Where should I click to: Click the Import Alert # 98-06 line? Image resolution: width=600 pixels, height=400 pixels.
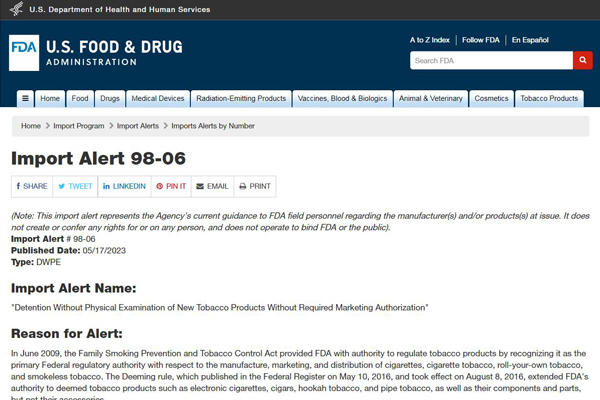pyautogui.click(x=53, y=239)
